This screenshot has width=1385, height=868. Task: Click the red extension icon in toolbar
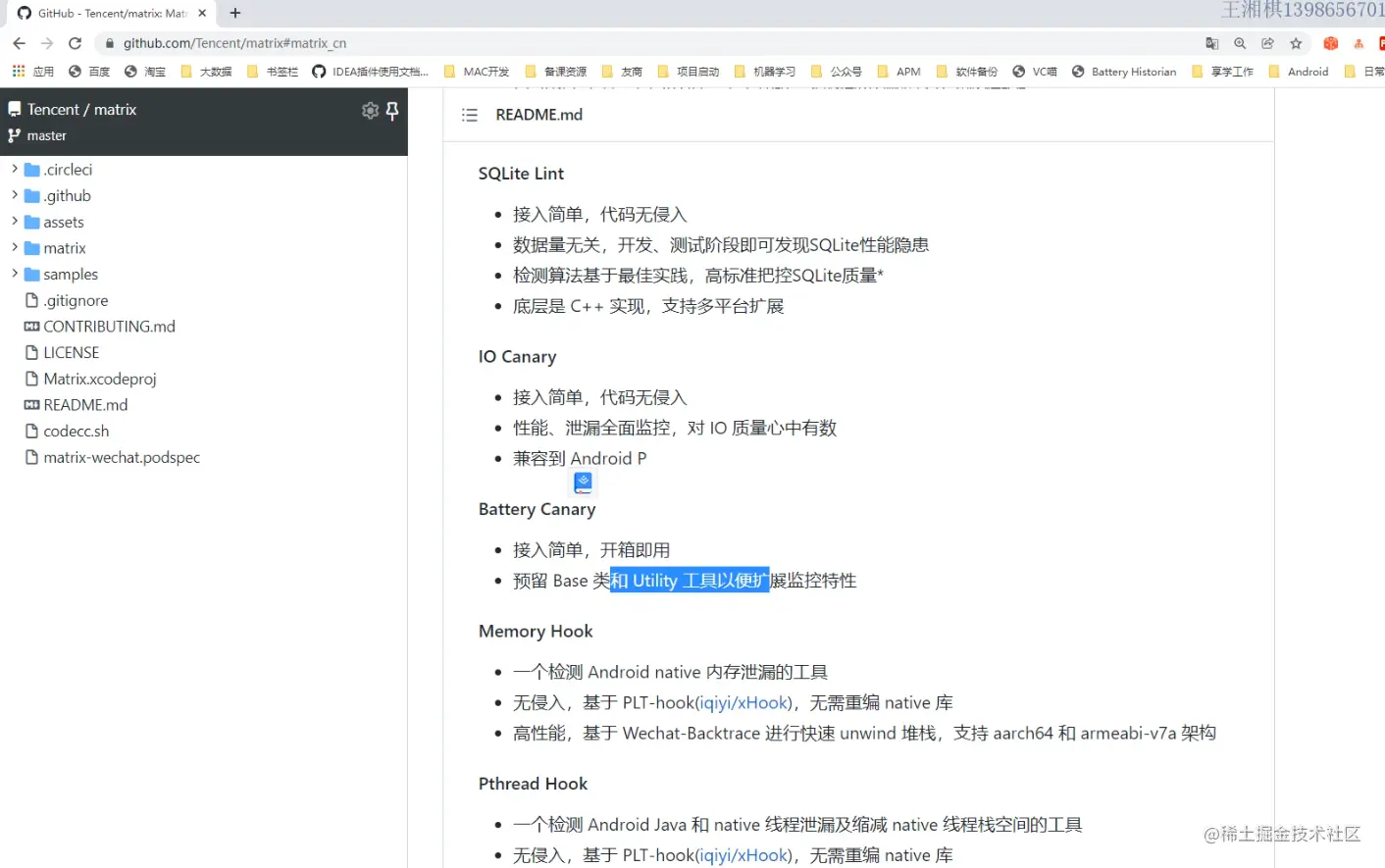point(1331,43)
